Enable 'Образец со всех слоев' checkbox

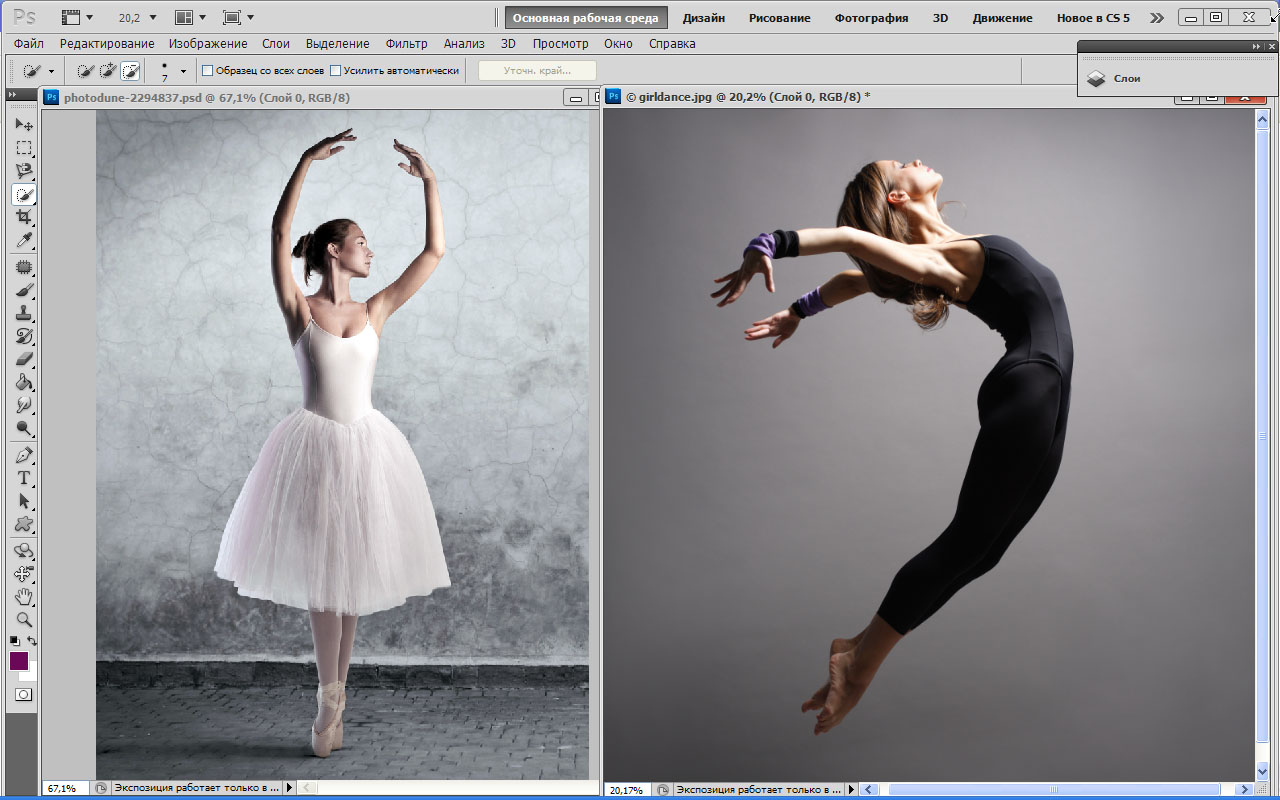208,71
